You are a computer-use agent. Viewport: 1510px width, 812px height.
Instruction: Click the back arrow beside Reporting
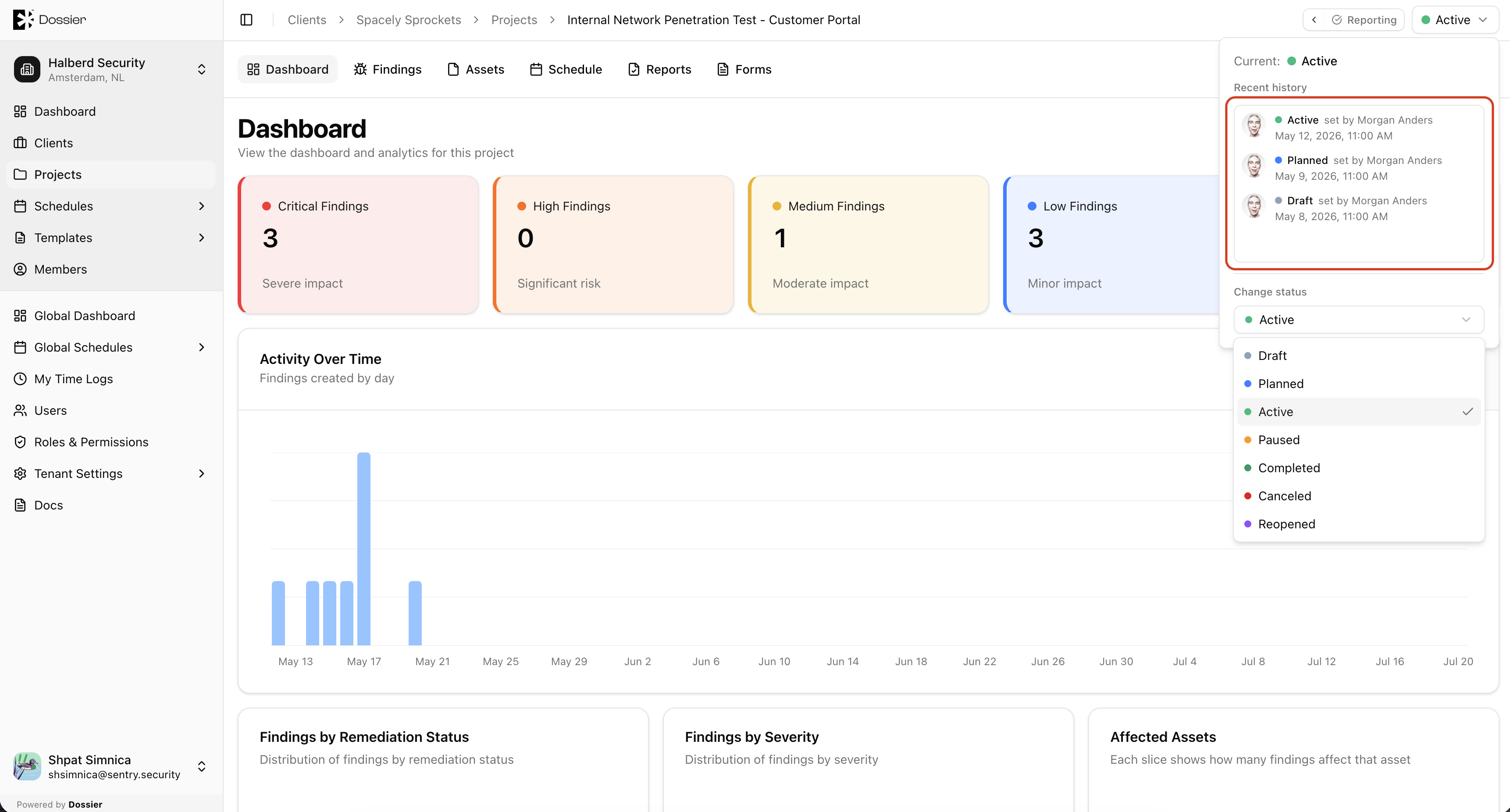coord(1314,20)
